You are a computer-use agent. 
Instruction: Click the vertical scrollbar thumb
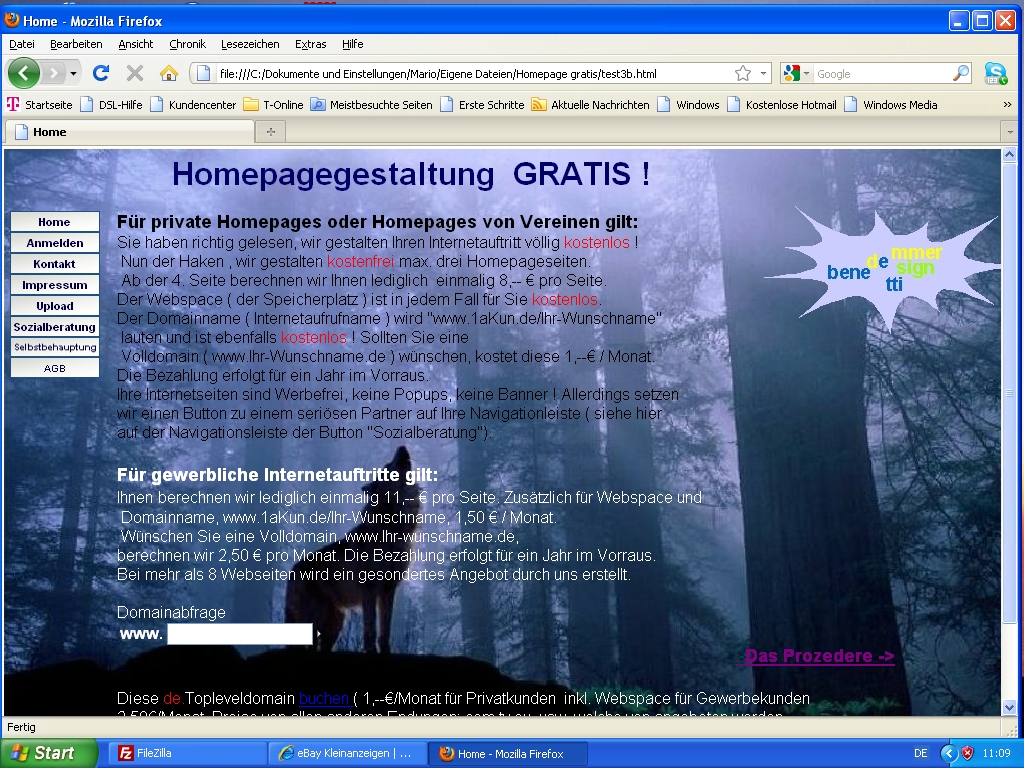click(1009, 392)
